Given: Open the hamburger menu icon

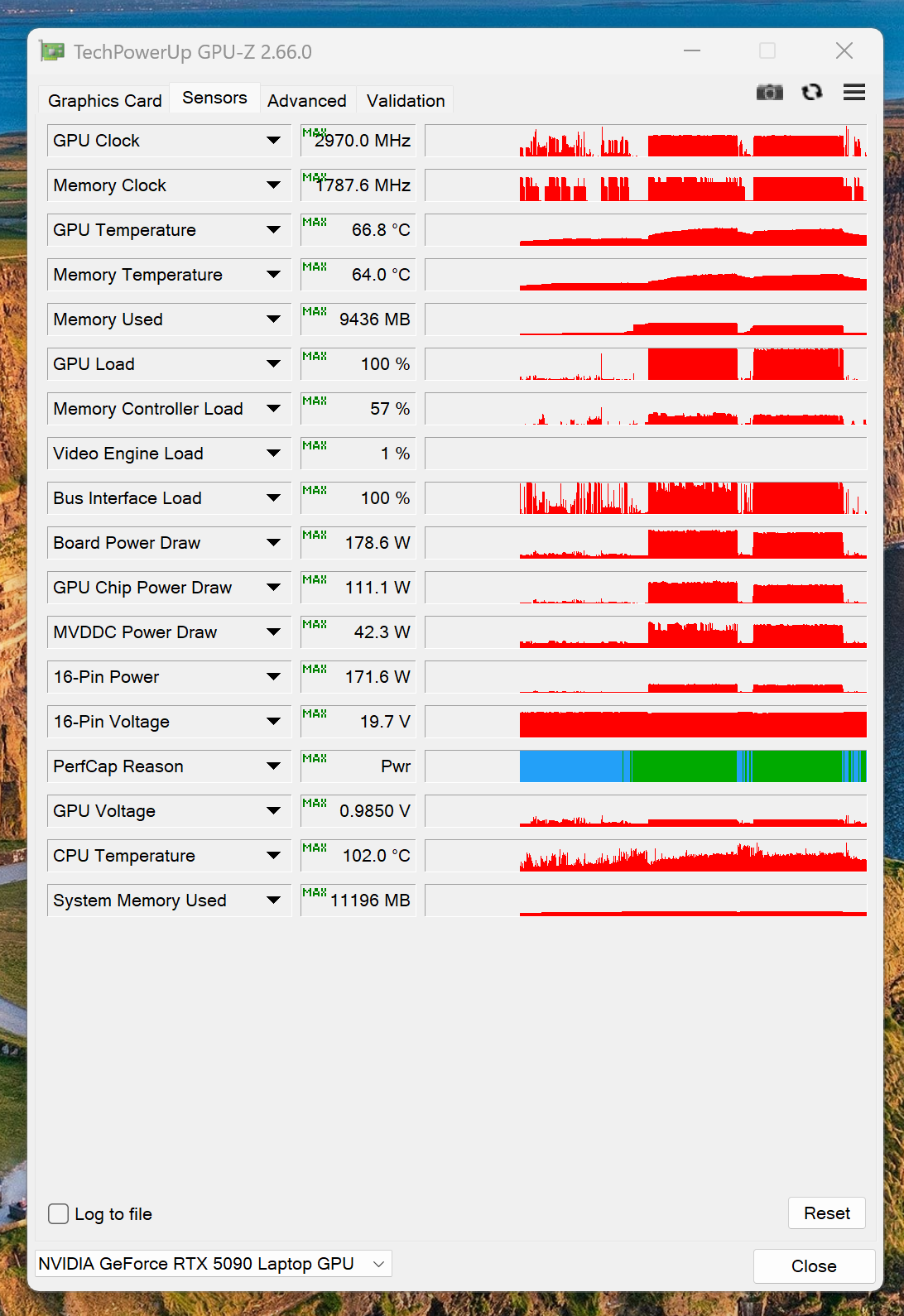Looking at the screenshot, I should coord(854,92).
